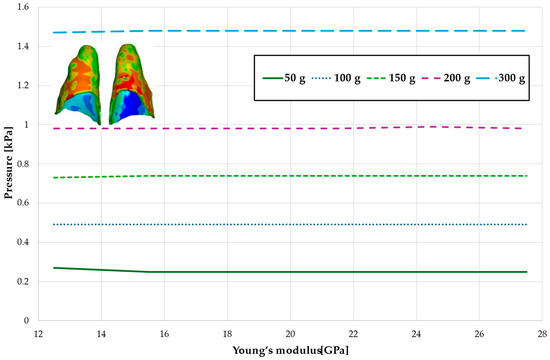Click the '100 g' legend entry

pyautogui.click(x=336, y=78)
